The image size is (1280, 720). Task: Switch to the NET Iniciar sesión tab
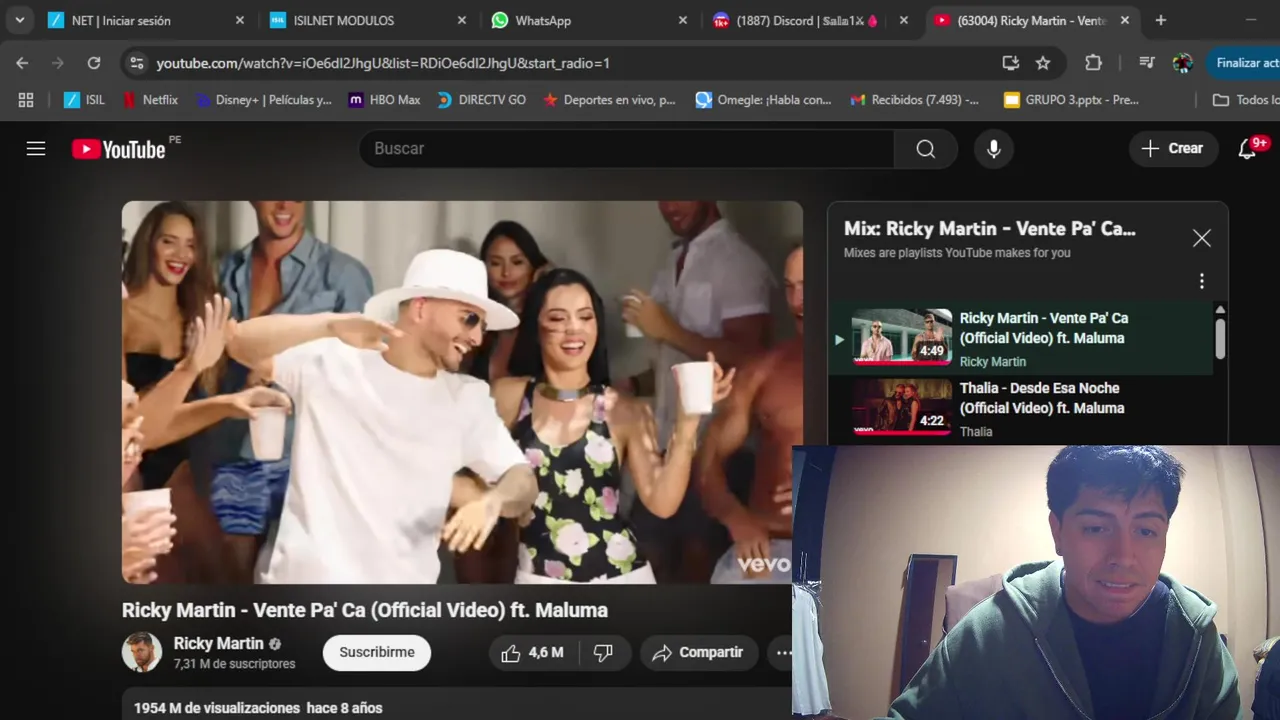pyautogui.click(x=145, y=20)
